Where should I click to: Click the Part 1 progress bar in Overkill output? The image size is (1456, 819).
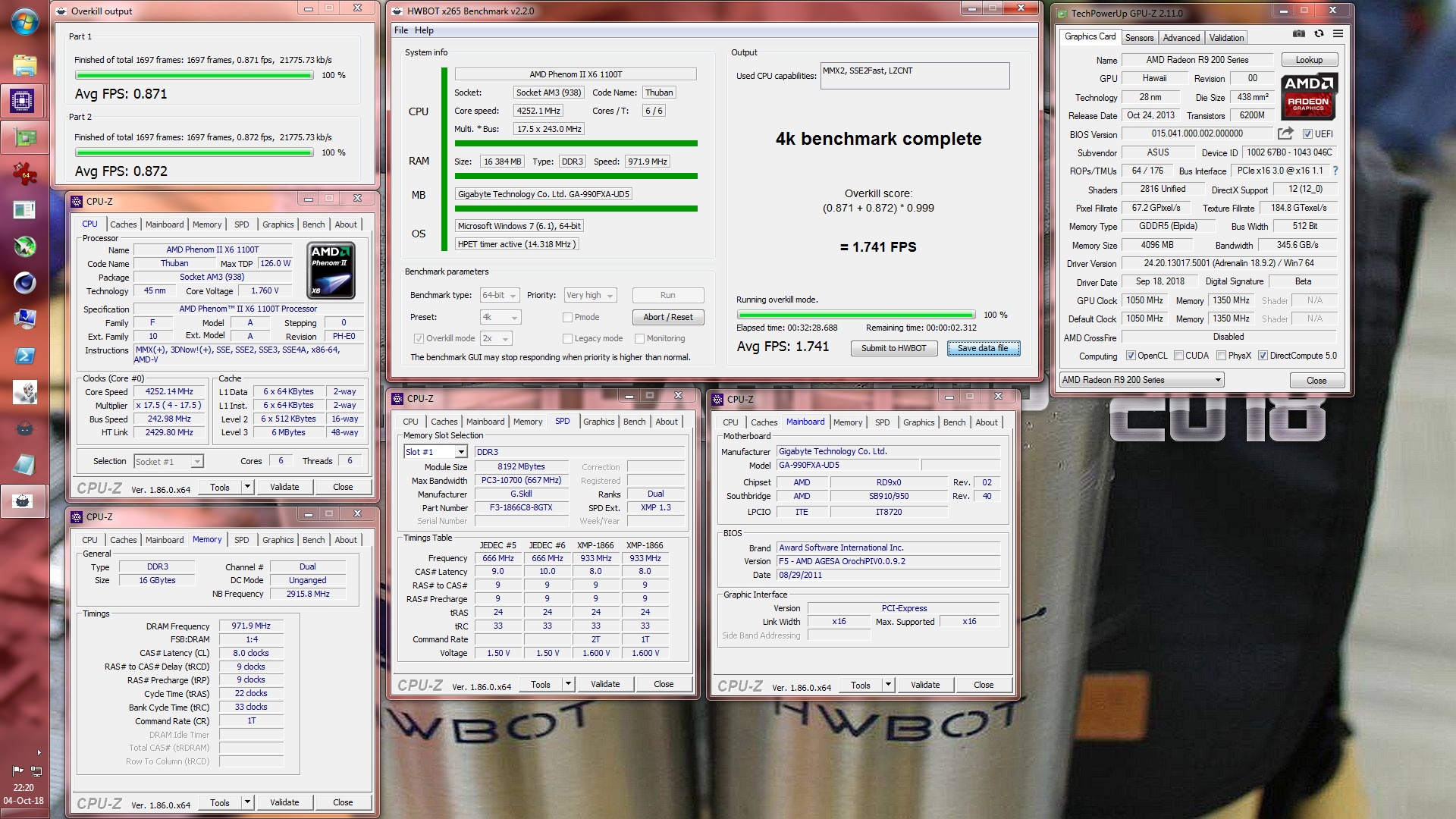tap(194, 76)
